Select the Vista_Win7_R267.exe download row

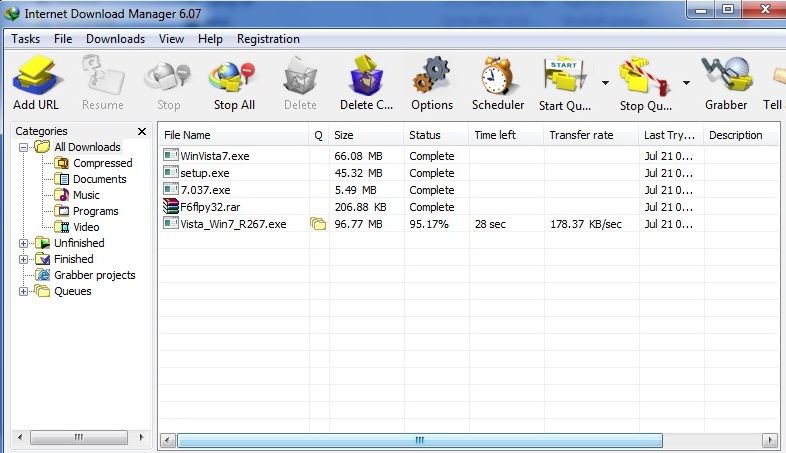point(469,224)
